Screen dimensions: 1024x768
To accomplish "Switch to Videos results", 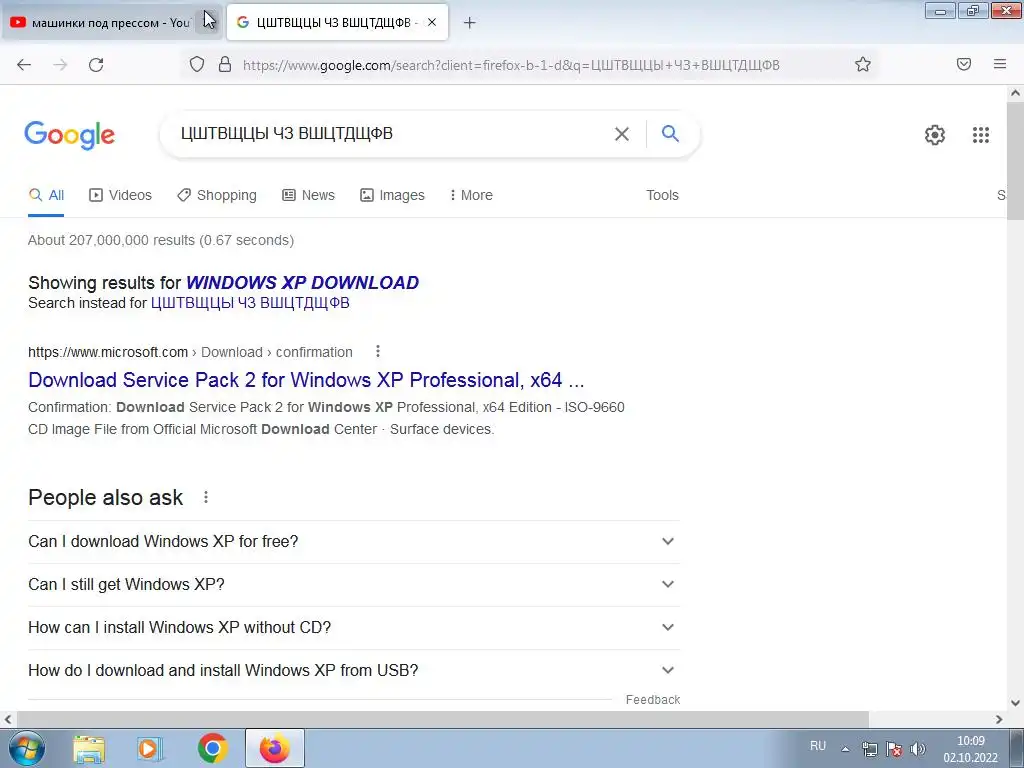I will [121, 195].
